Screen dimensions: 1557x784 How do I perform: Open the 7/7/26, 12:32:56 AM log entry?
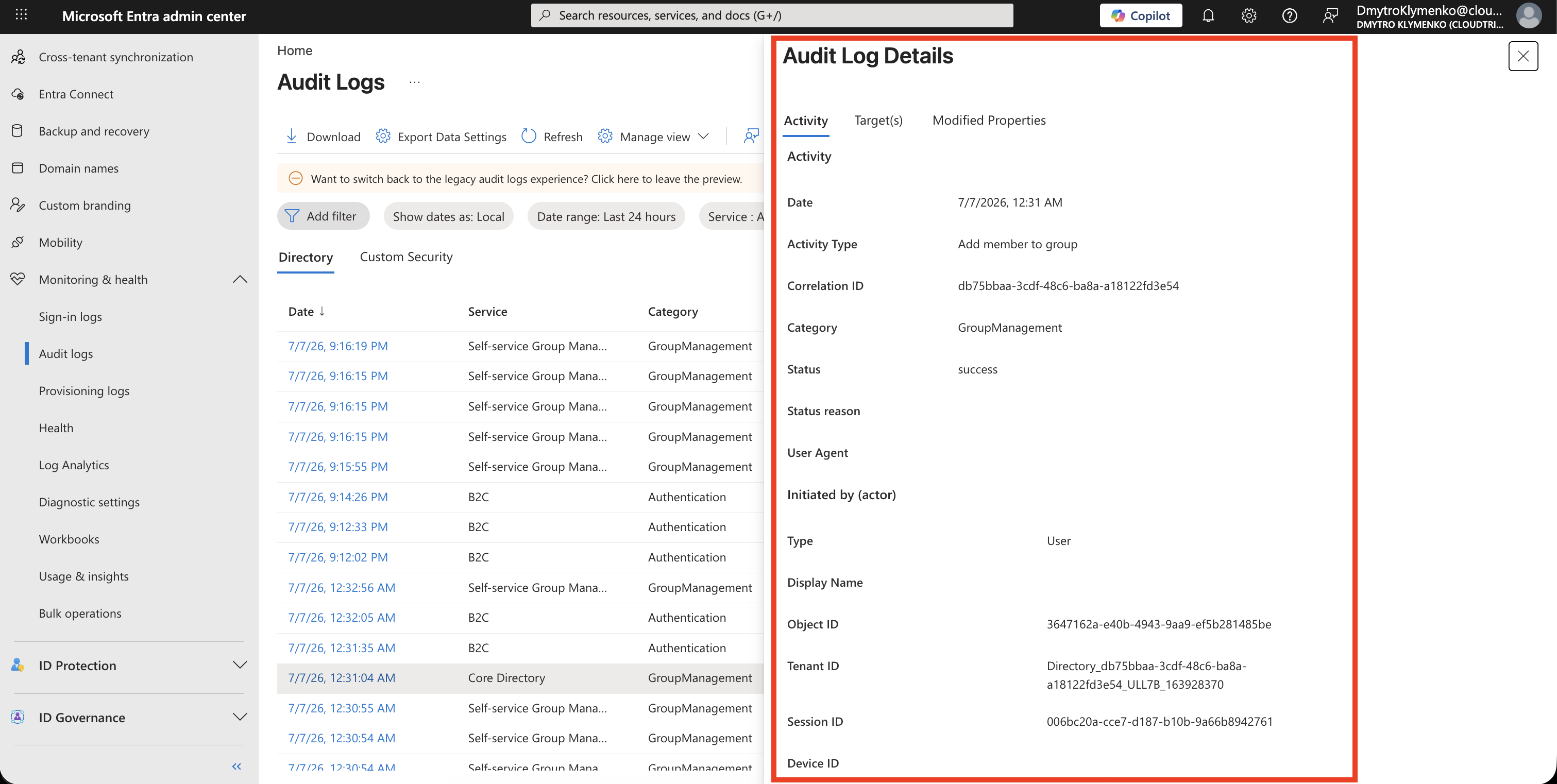(342, 588)
